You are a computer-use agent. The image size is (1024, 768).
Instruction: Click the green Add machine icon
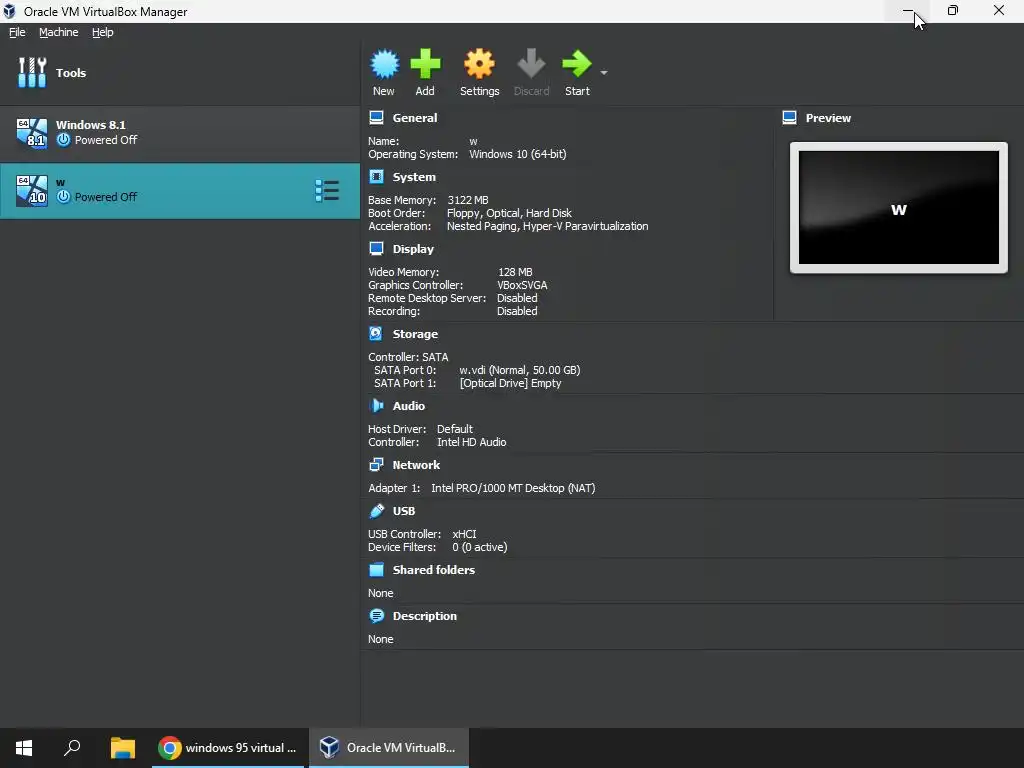(425, 64)
